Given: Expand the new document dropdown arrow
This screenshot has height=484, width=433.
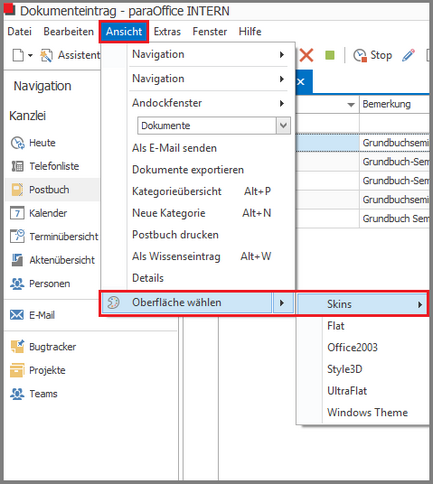Looking at the screenshot, I should click(30, 55).
